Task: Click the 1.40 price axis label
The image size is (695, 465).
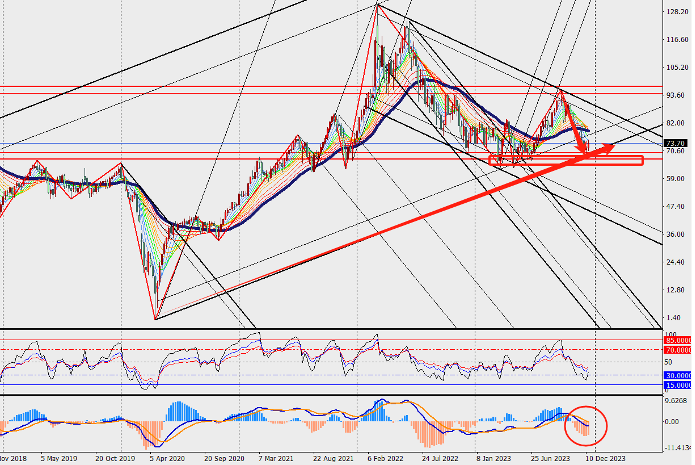Action: (673, 317)
